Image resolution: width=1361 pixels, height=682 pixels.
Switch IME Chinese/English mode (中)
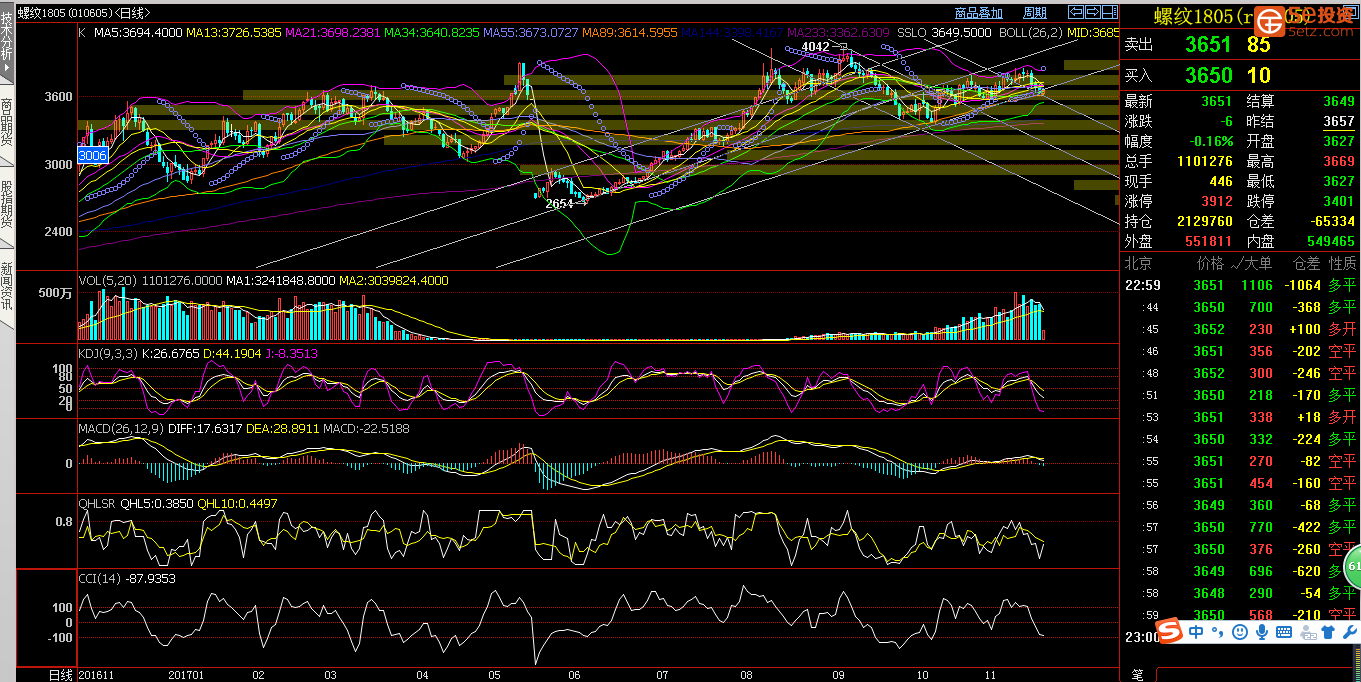click(1197, 632)
